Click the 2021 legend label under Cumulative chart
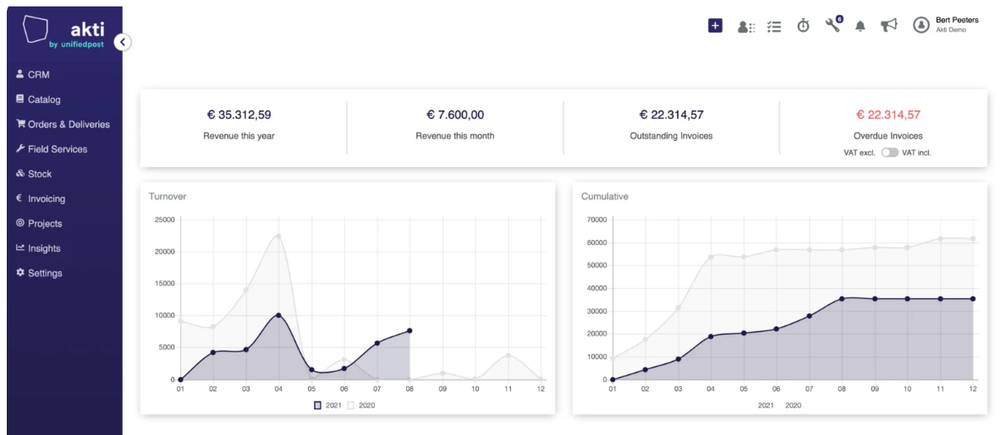This screenshot has width=1000, height=435. pos(765,405)
